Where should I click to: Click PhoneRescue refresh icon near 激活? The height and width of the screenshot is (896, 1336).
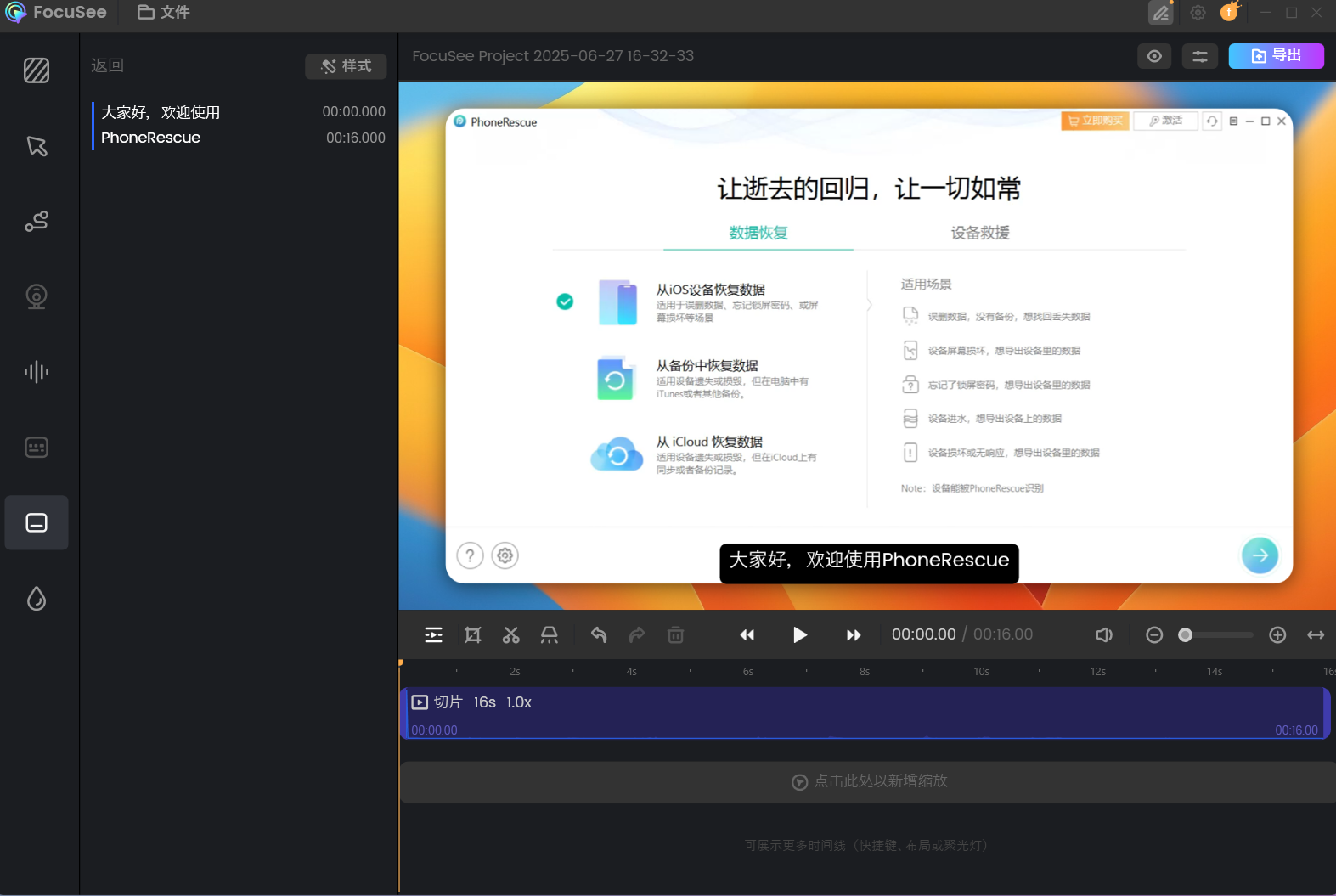pyautogui.click(x=1212, y=121)
